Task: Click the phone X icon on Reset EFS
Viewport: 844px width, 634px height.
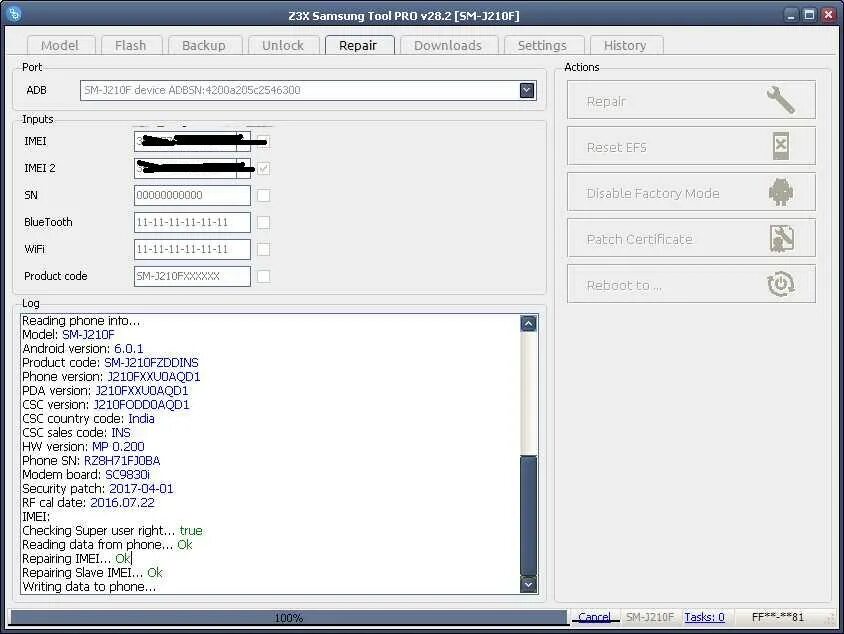Action: click(x=781, y=145)
